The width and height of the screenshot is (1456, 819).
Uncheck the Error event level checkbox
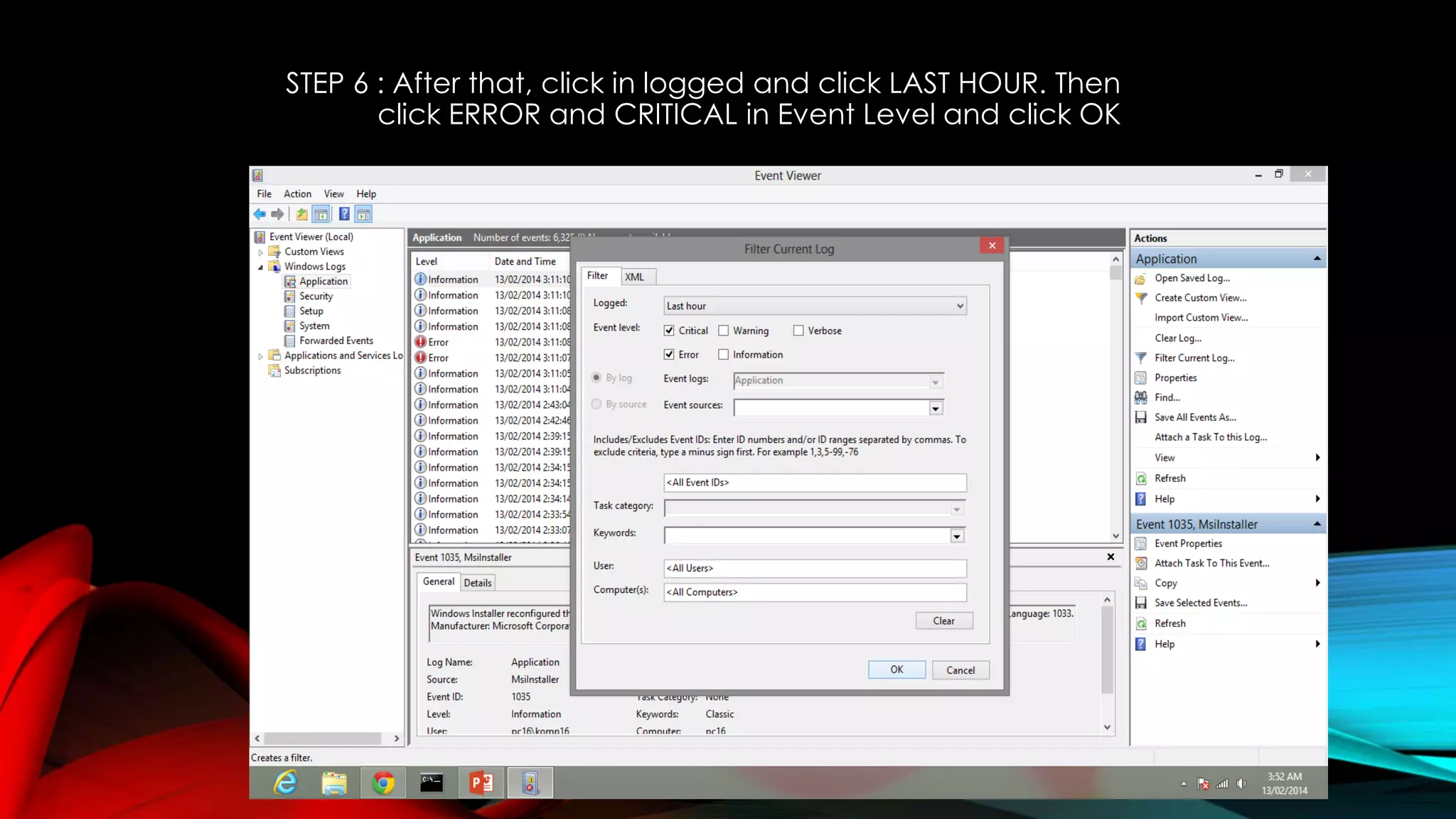coord(669,354)
